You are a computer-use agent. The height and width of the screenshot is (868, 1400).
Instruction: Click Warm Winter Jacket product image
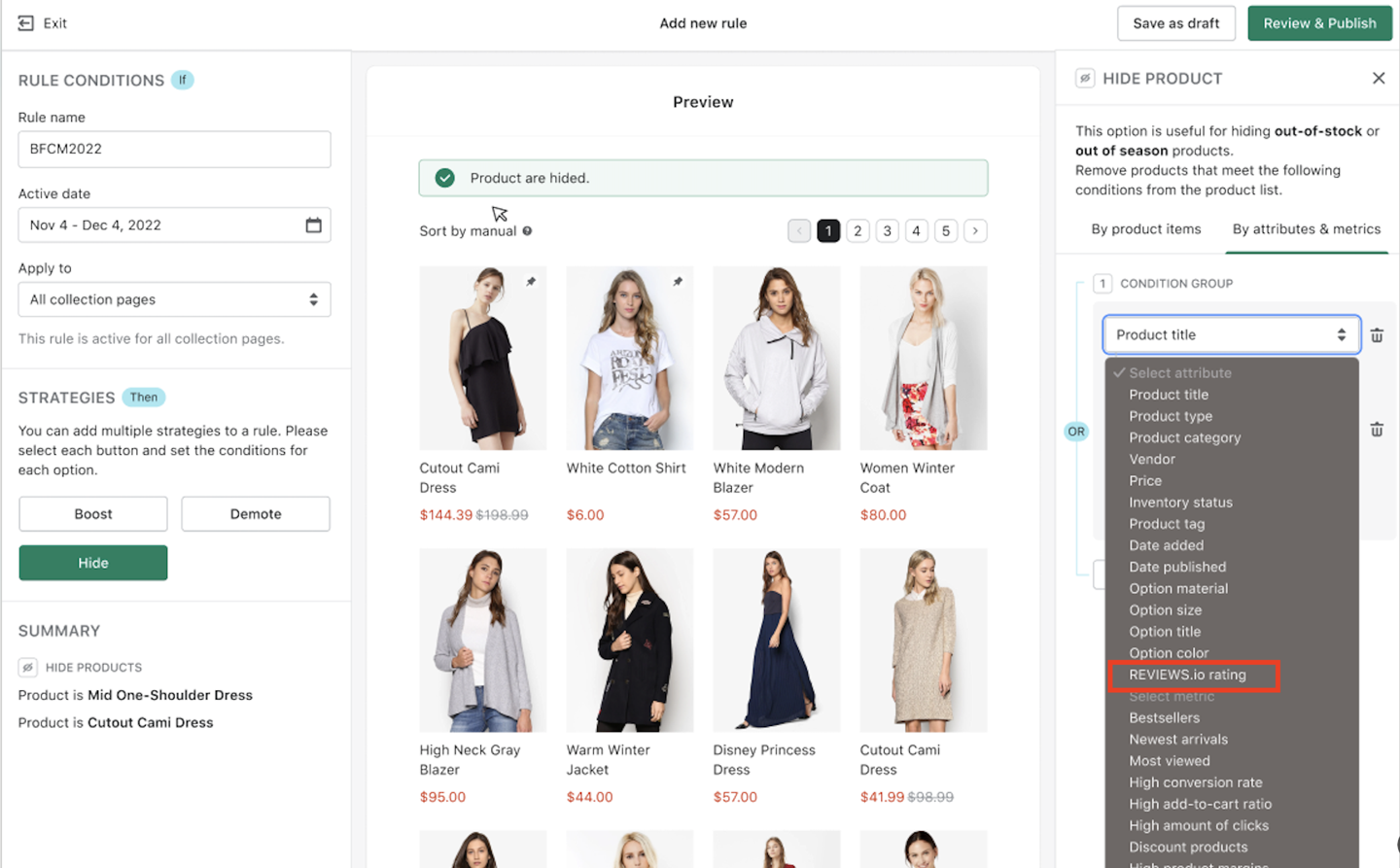630,640
